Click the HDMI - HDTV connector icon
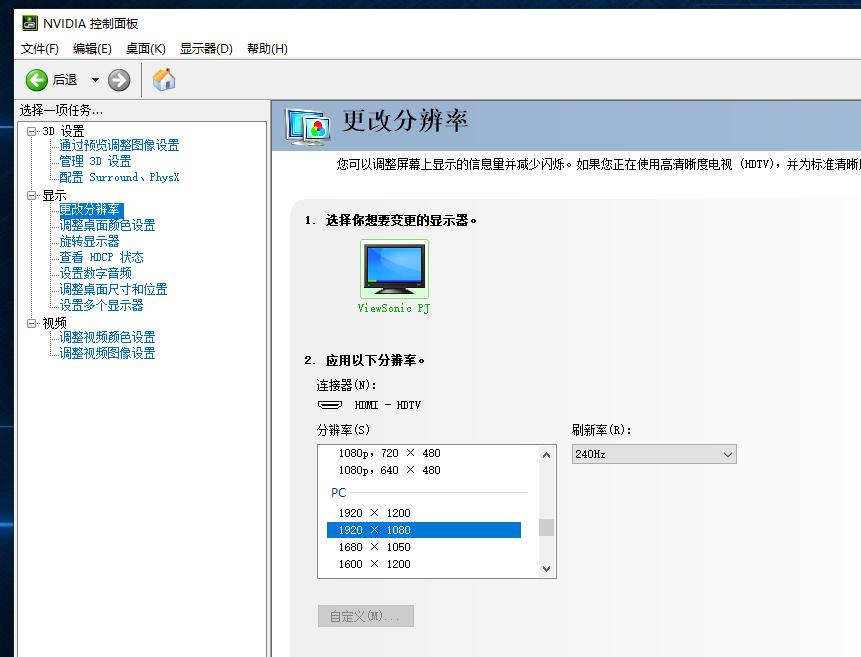 click(x=330, y=405)
